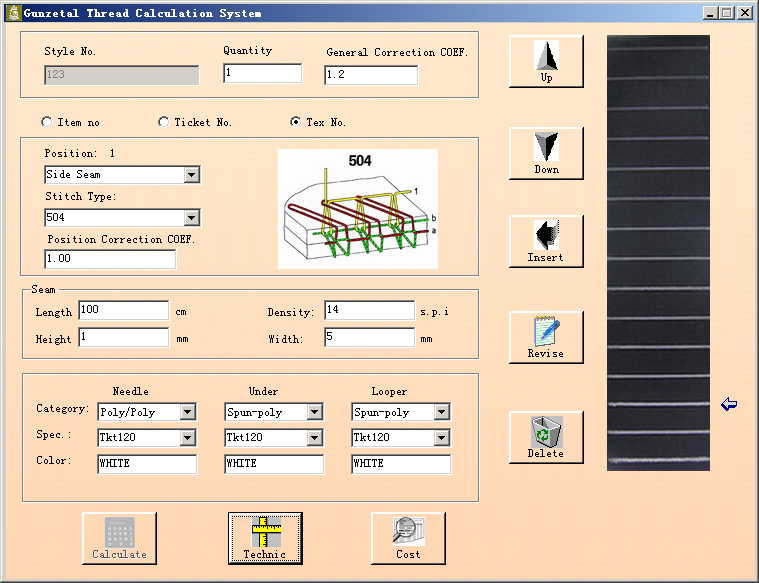Click the Under Color WHITE field
The width and height of the screenshot is (759, 583).
click(274, 464)
